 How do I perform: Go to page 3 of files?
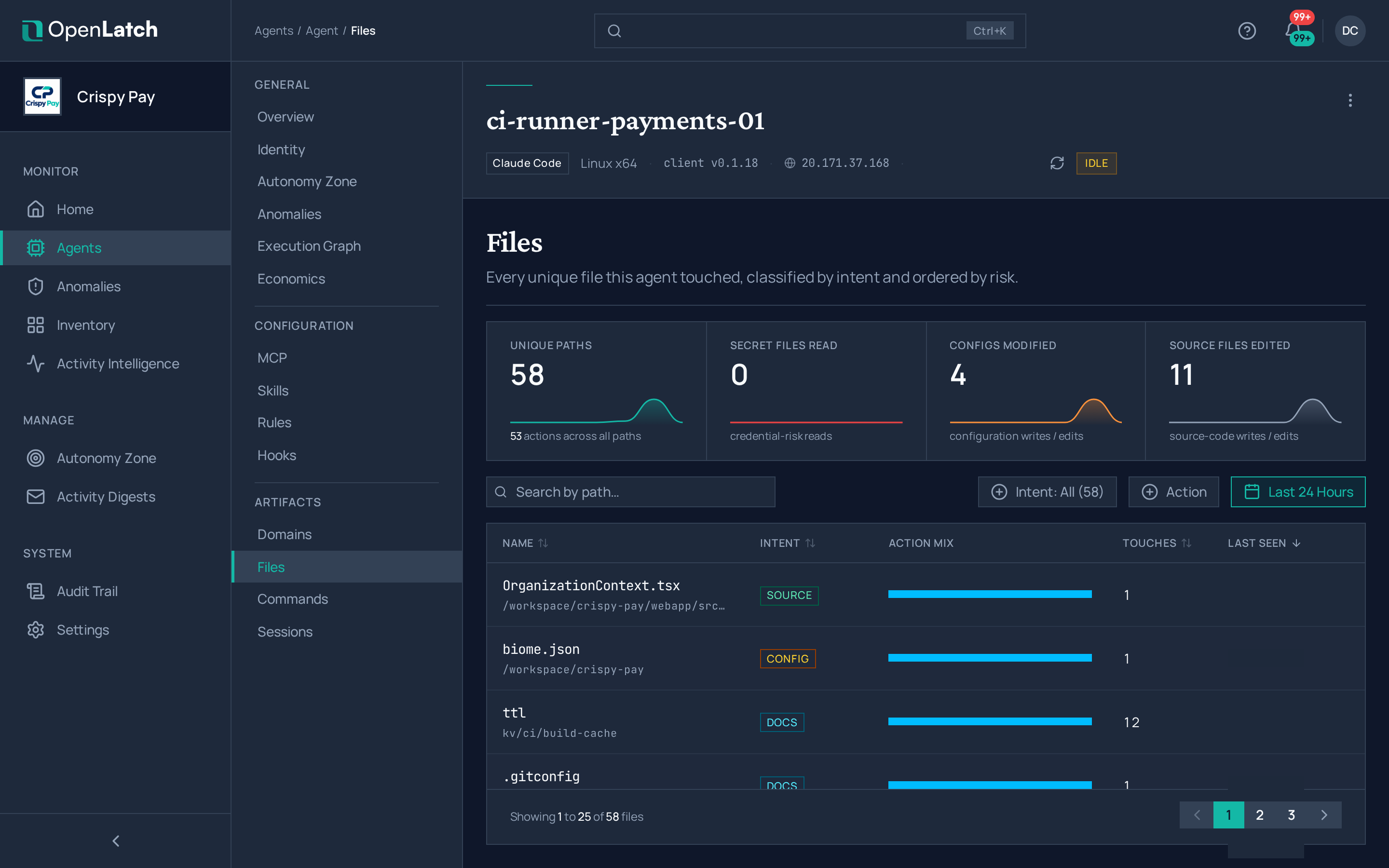(x=1291, y=814)
